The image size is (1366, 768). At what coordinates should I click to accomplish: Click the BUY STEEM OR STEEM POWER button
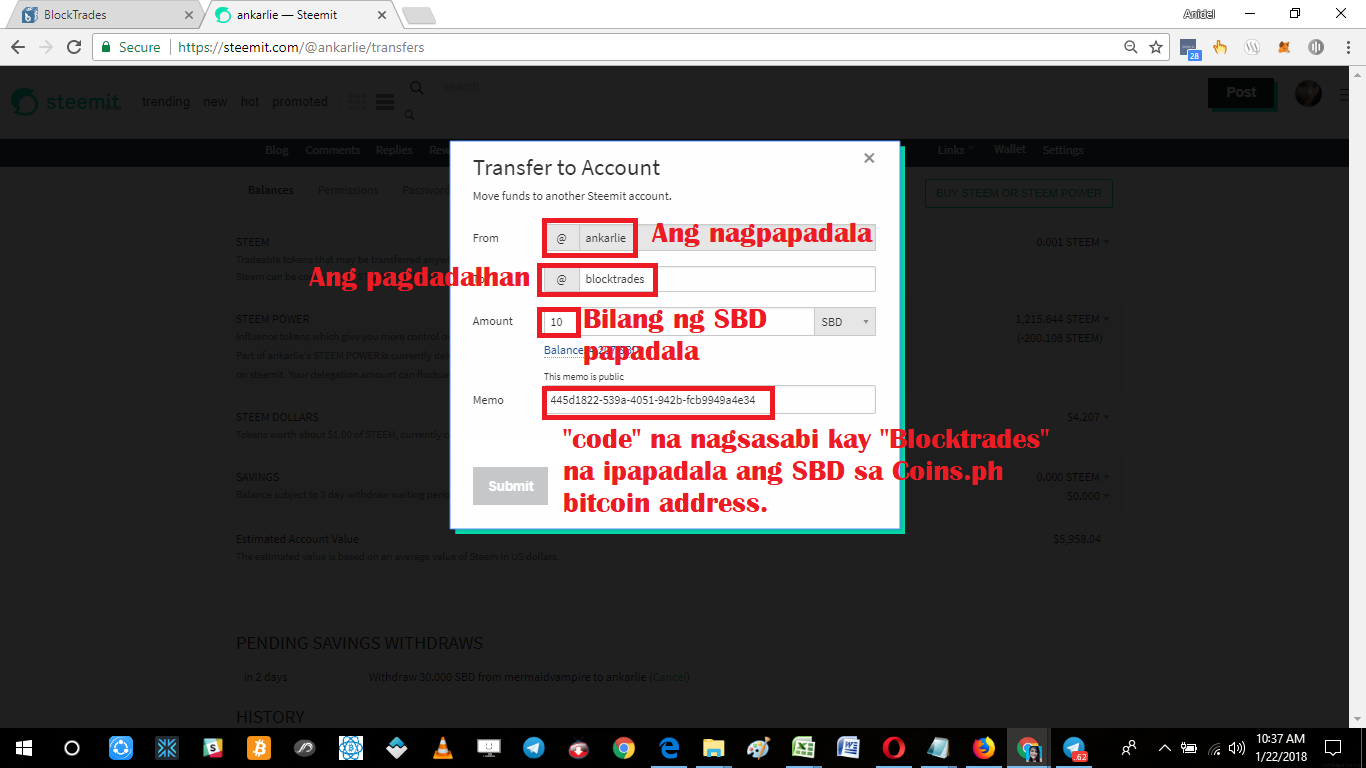click(x=1019, y=193)
